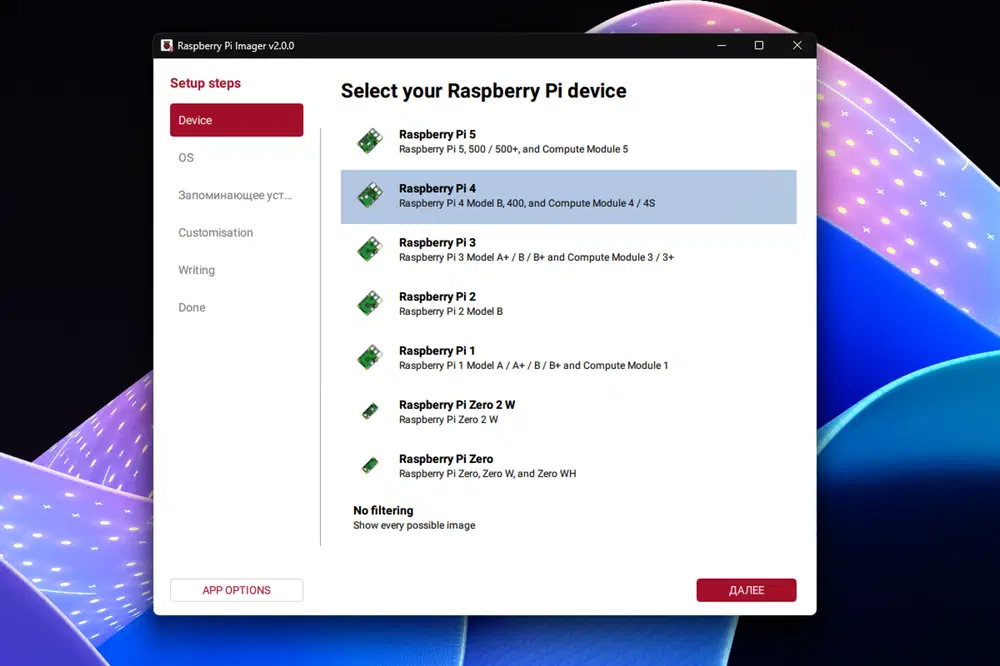Open the Writing step
The width and height of the screenshot is (1000, 666).
(237, 270)
